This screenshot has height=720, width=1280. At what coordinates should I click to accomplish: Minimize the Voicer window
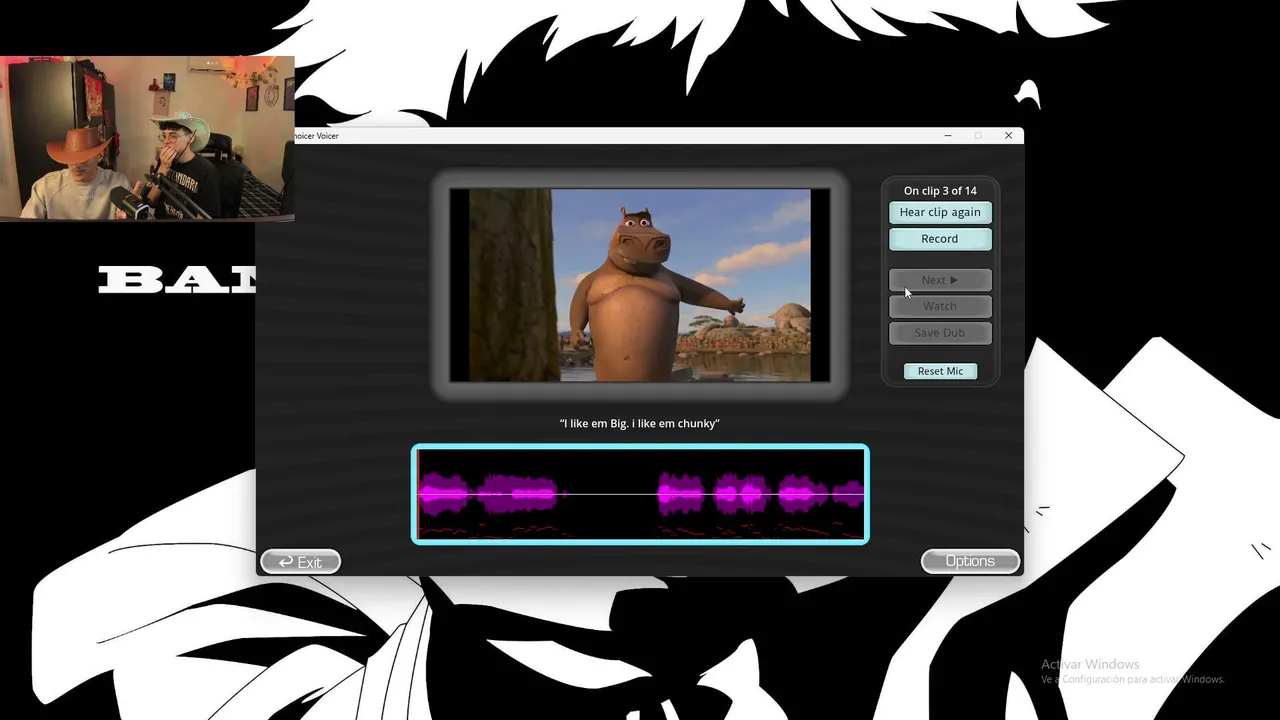click(948, 135)
